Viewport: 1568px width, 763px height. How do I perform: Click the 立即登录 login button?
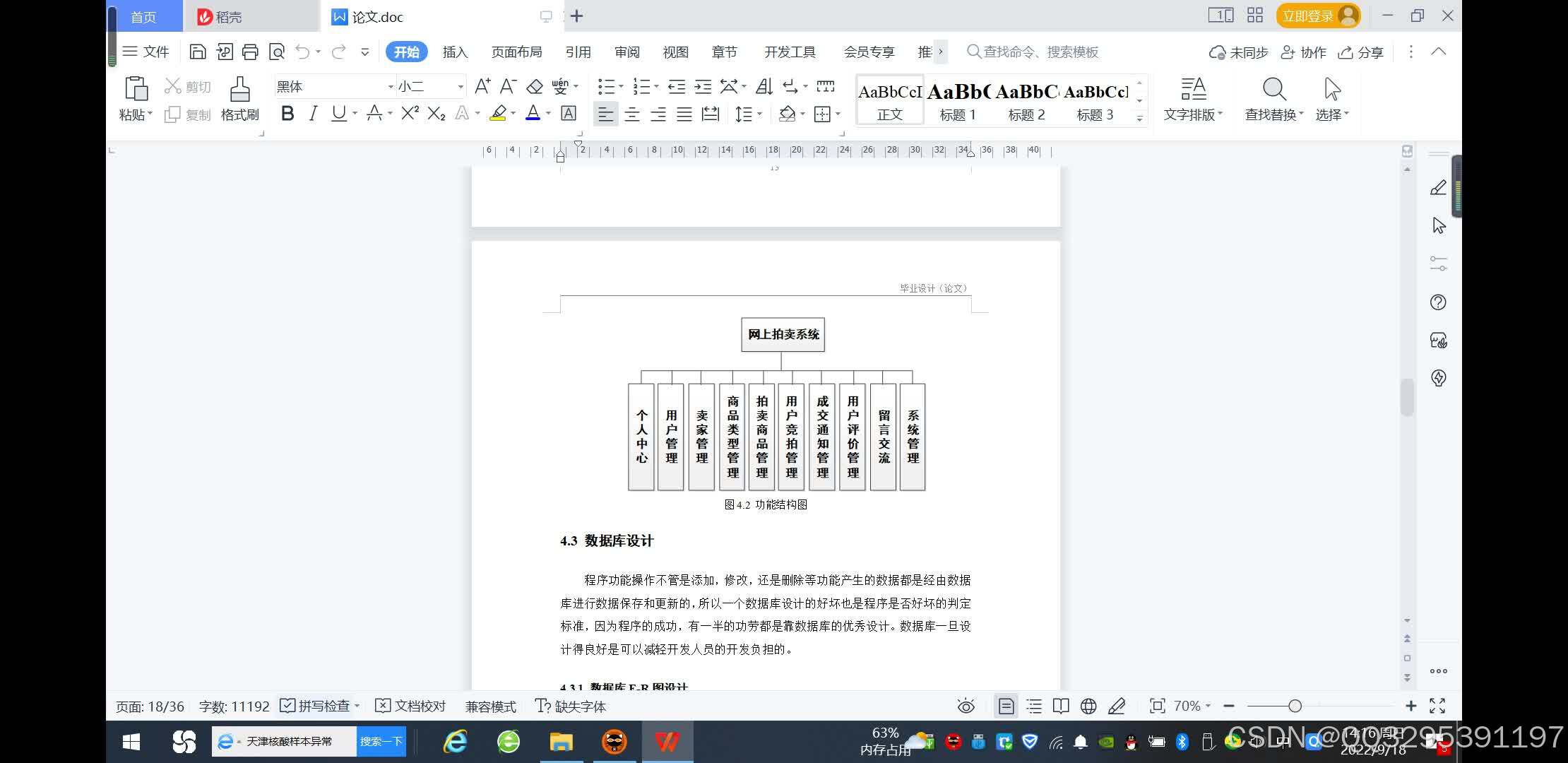1319,16
